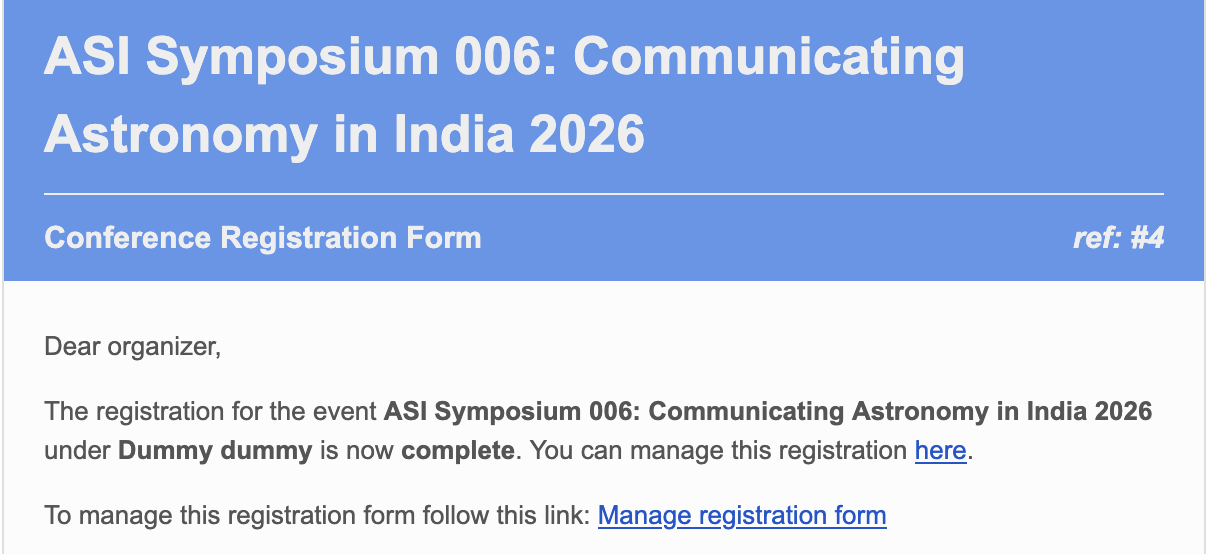
Task: Click the bold event name in body paragraph
Action: [768, 412]
